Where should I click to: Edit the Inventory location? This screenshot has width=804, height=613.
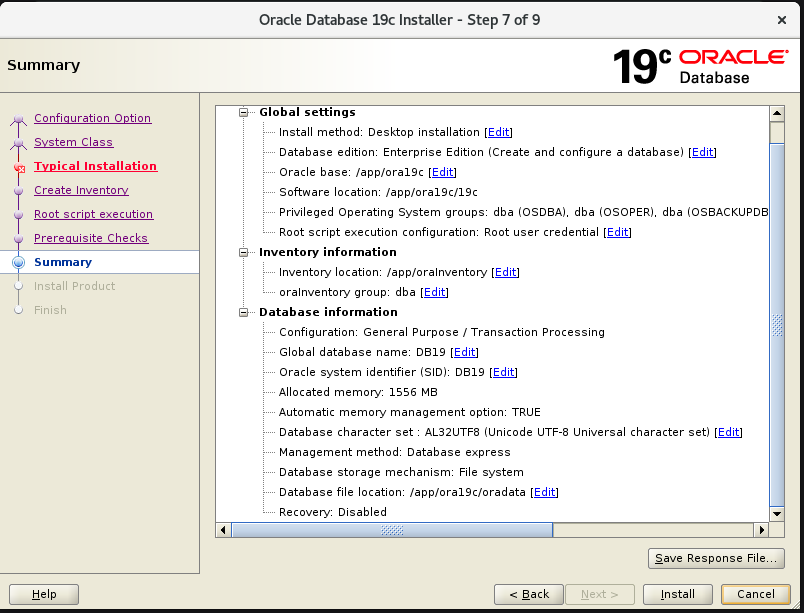coord(506,272)
